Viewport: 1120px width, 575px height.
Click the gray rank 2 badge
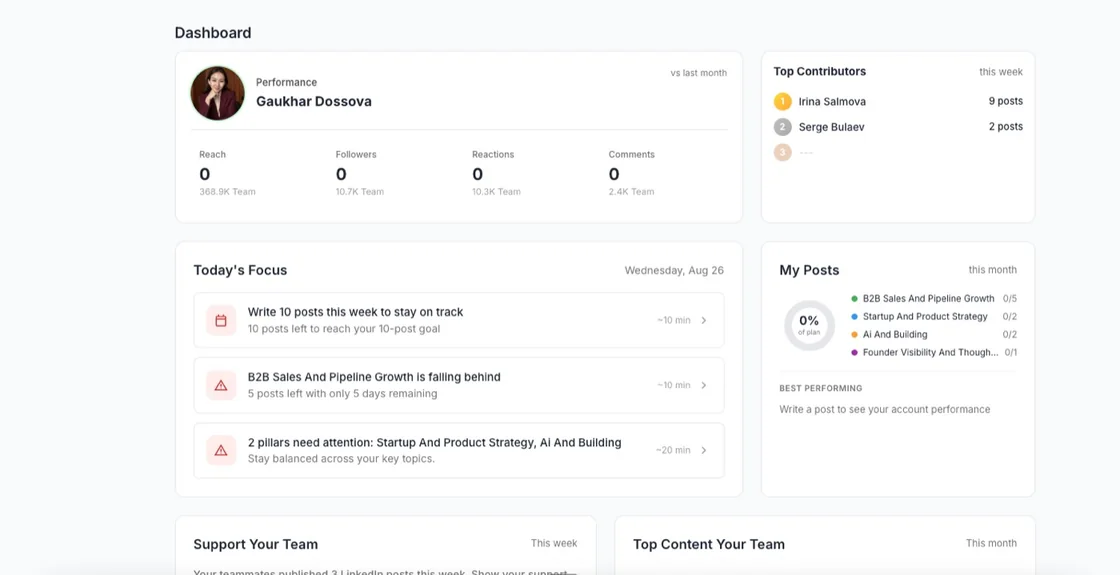tap(783, 127)
